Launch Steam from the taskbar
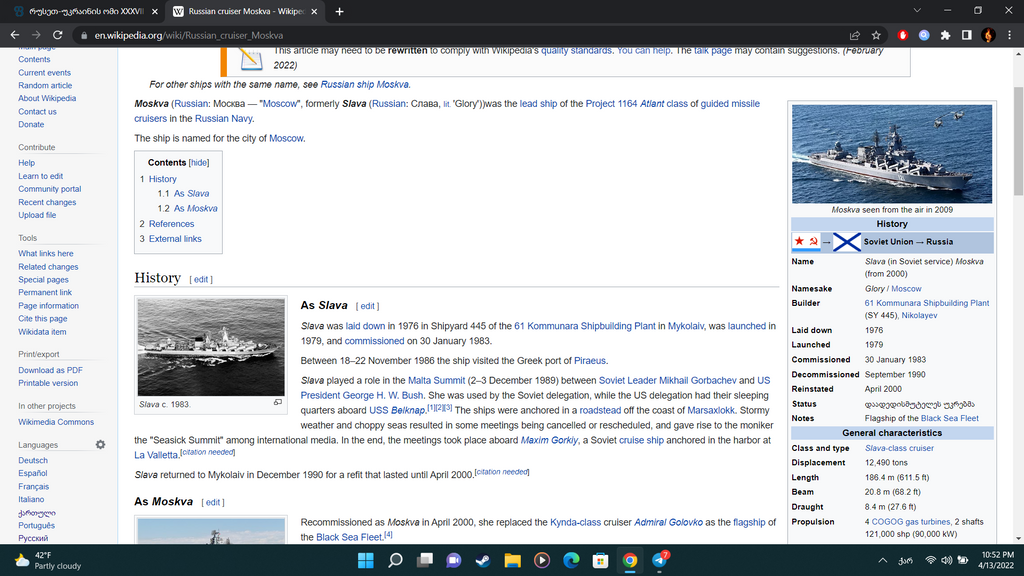 (x=483, y=560)
